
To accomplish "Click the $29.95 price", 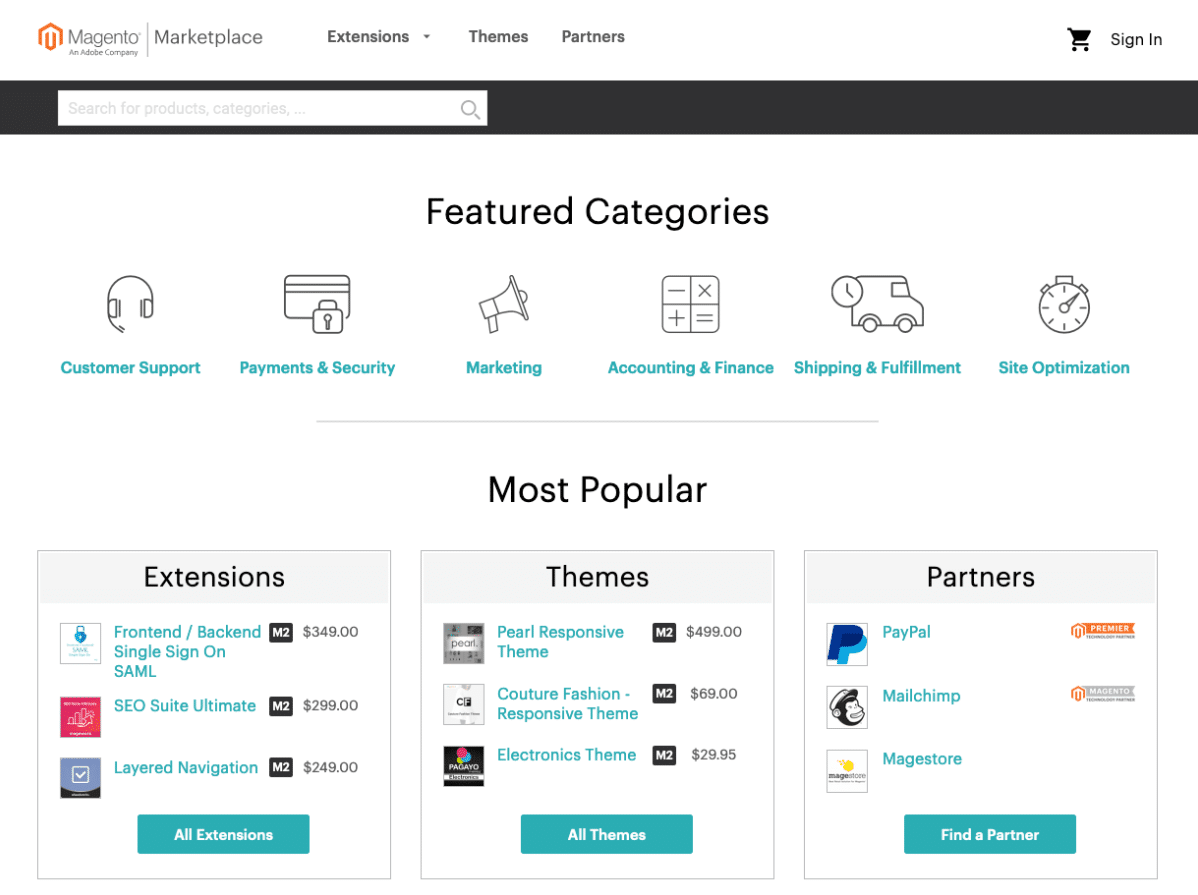I will pyautogui.click(x=714, y=755).
